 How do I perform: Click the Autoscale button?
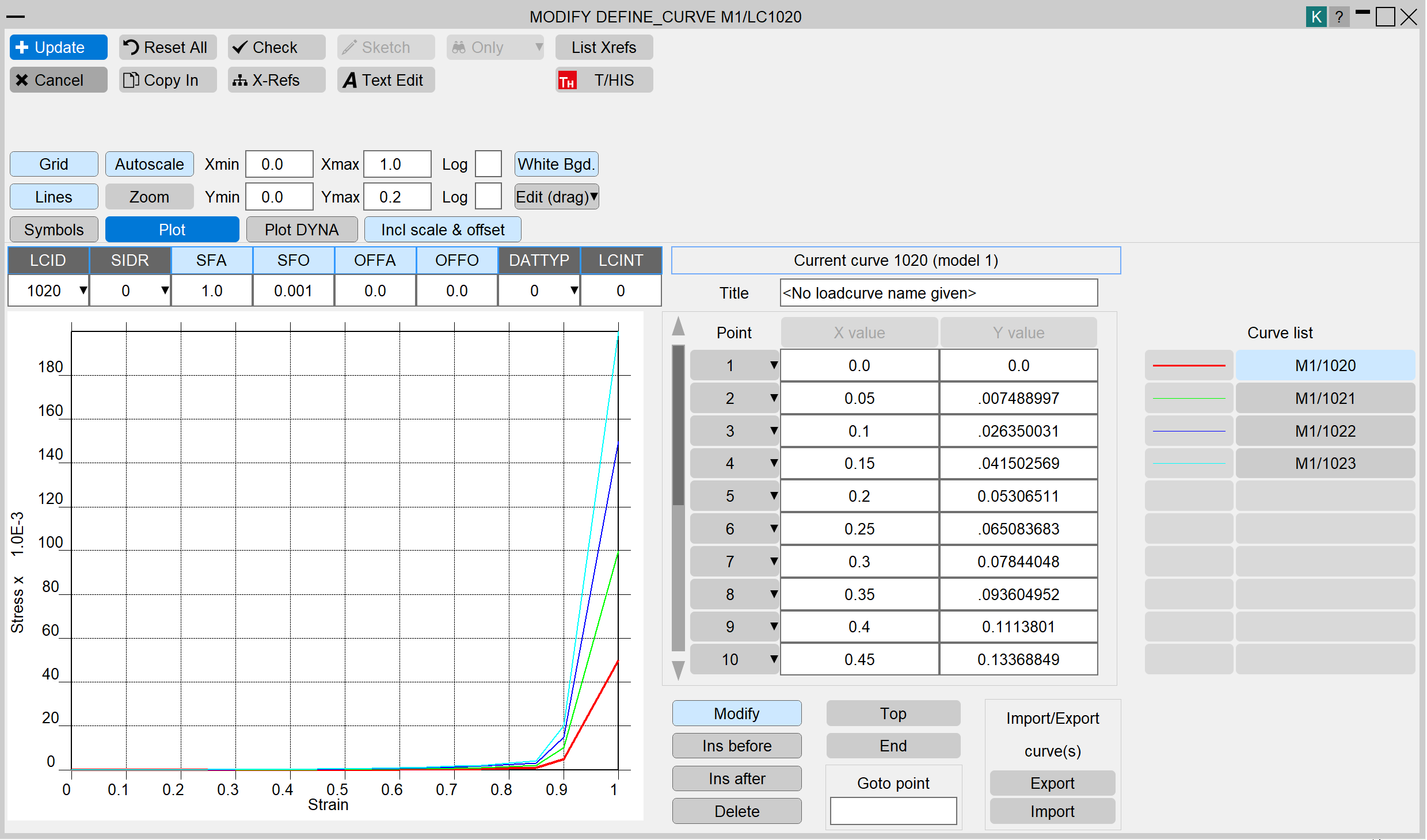(150, 165)
